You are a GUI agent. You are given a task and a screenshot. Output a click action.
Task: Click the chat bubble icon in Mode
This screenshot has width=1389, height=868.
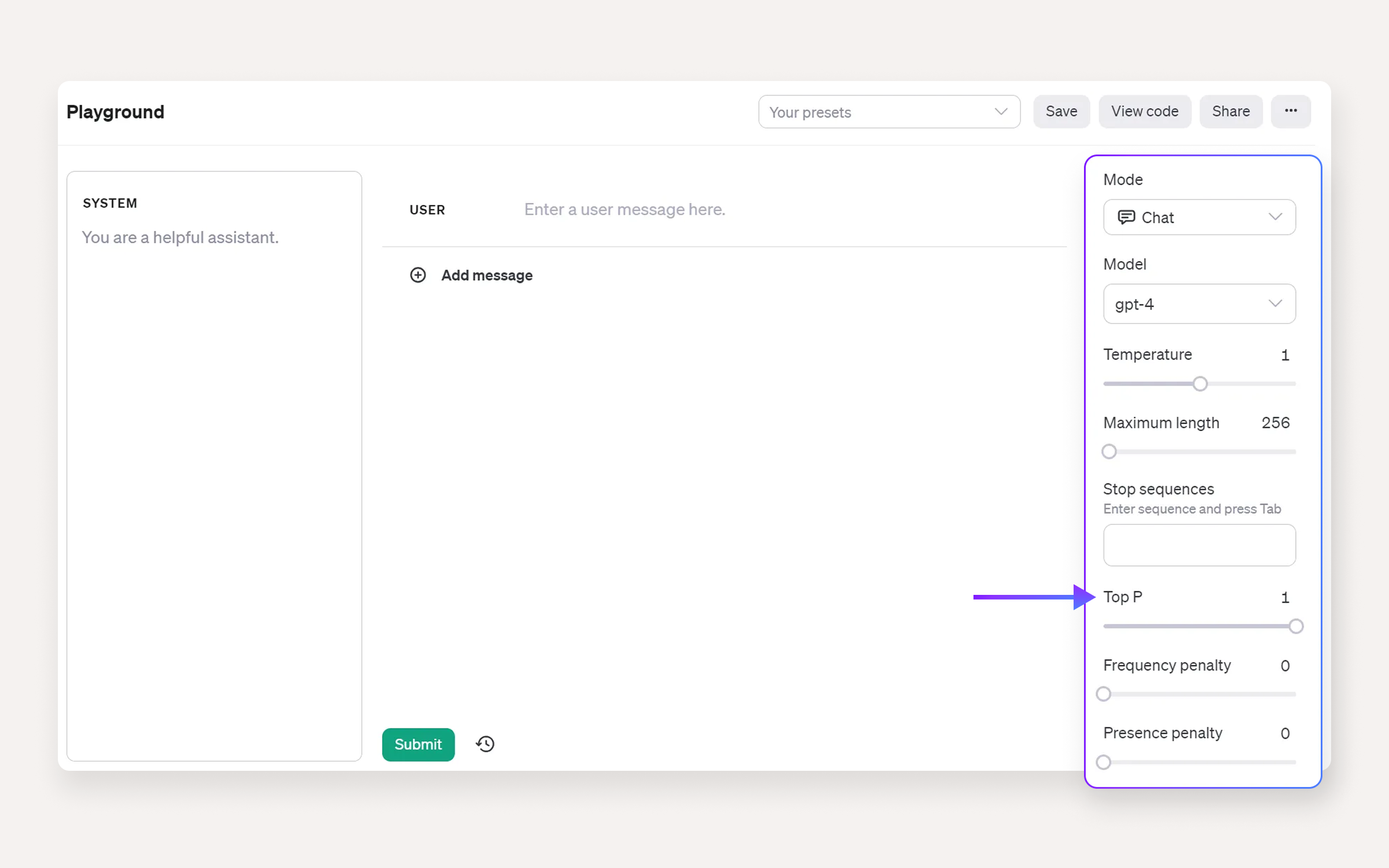pyautogui.click(x=1126, y=217)
